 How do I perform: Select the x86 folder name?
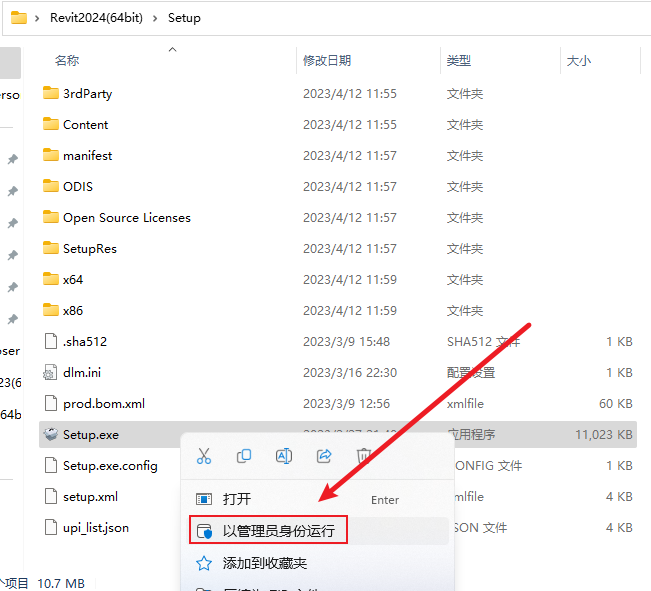(73, 311)
